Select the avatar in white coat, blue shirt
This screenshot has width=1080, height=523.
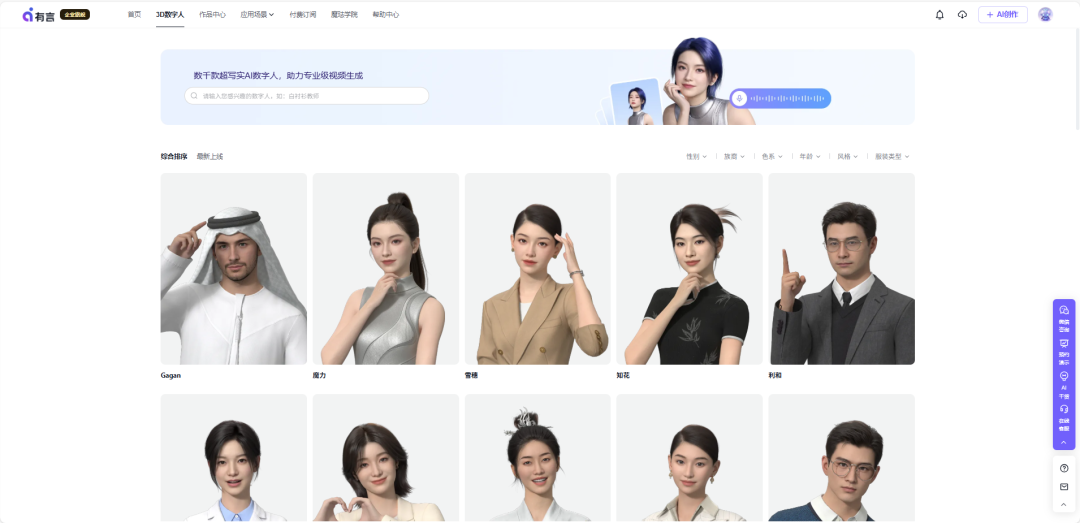tap(233, 458)
